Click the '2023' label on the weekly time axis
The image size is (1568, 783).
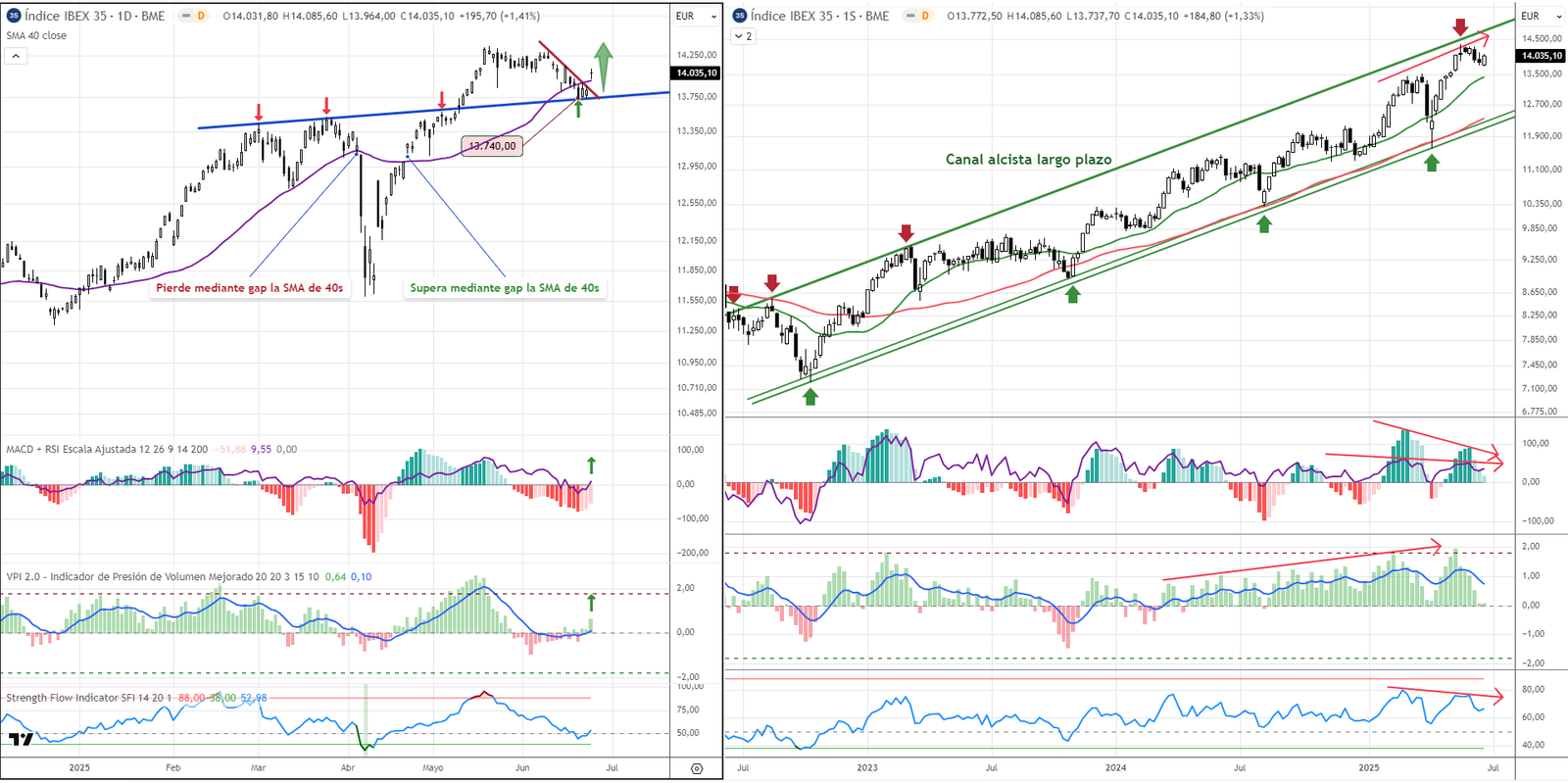click(x=866, y=767)
